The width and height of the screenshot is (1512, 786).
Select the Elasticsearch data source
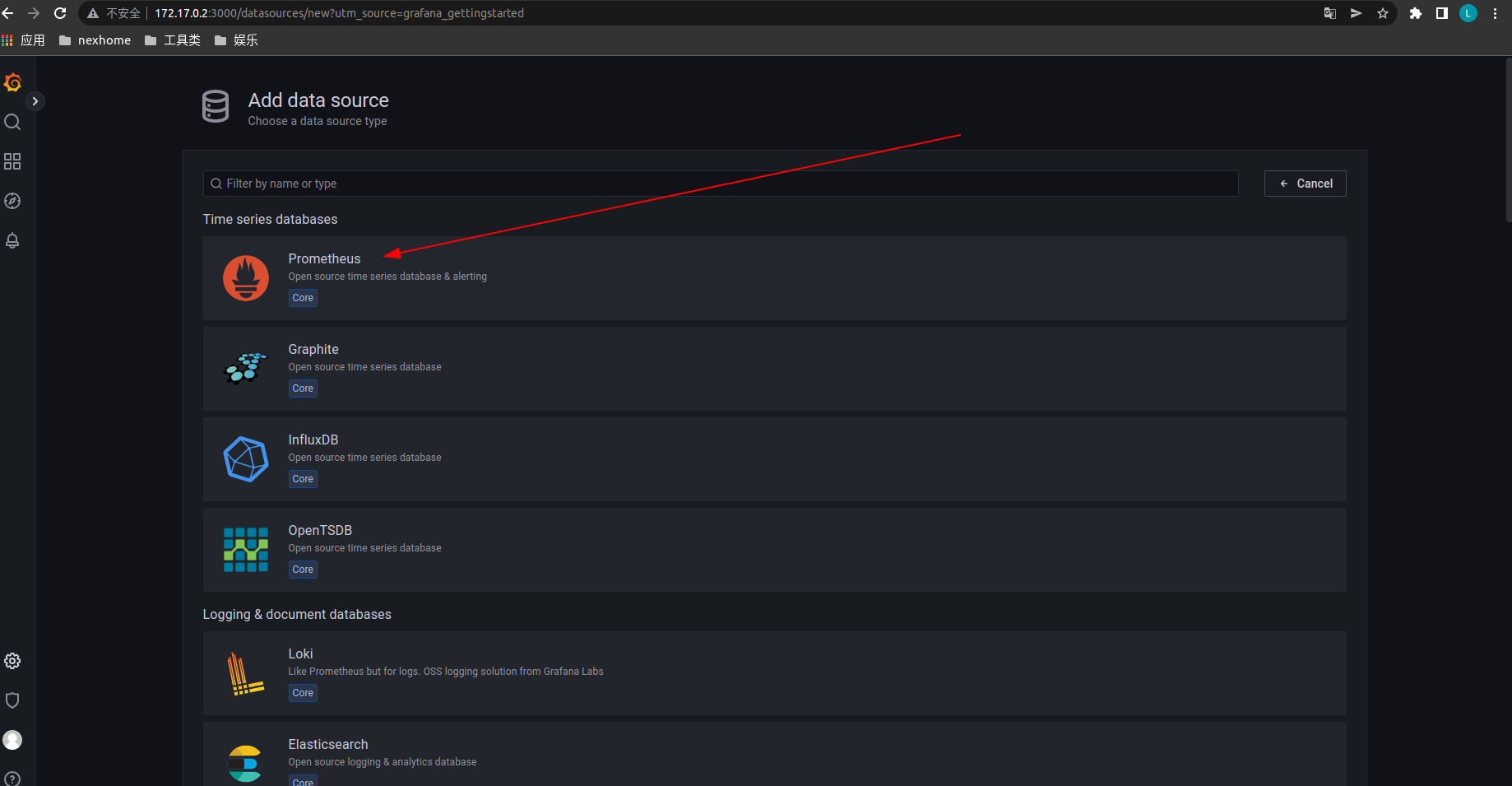775,754
